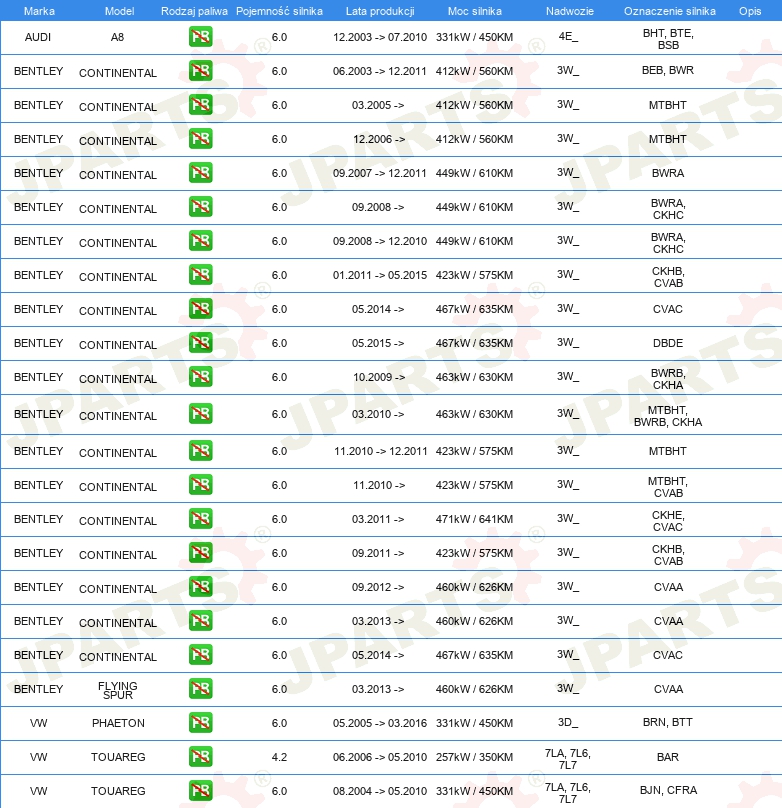Click the fuel icon in the 03.2010 row
782x808 pixels.
click(x=200, y=414)
